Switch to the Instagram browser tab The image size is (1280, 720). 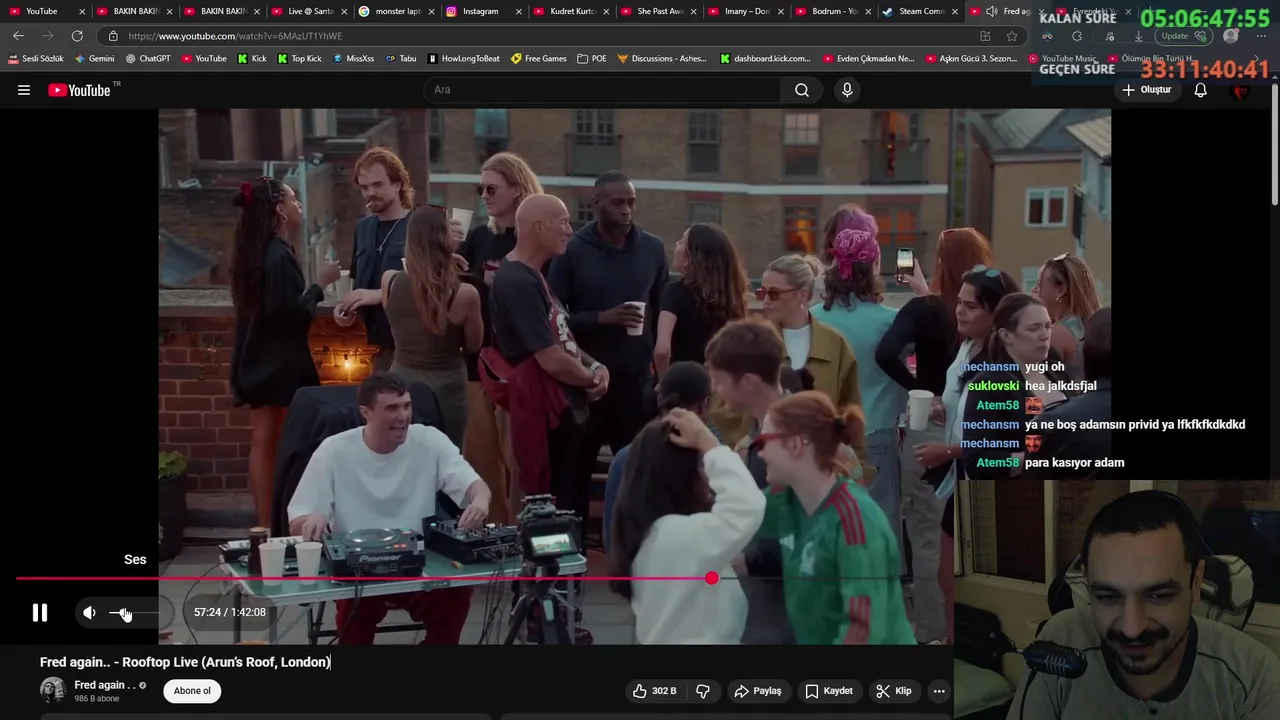pos(484,11)
